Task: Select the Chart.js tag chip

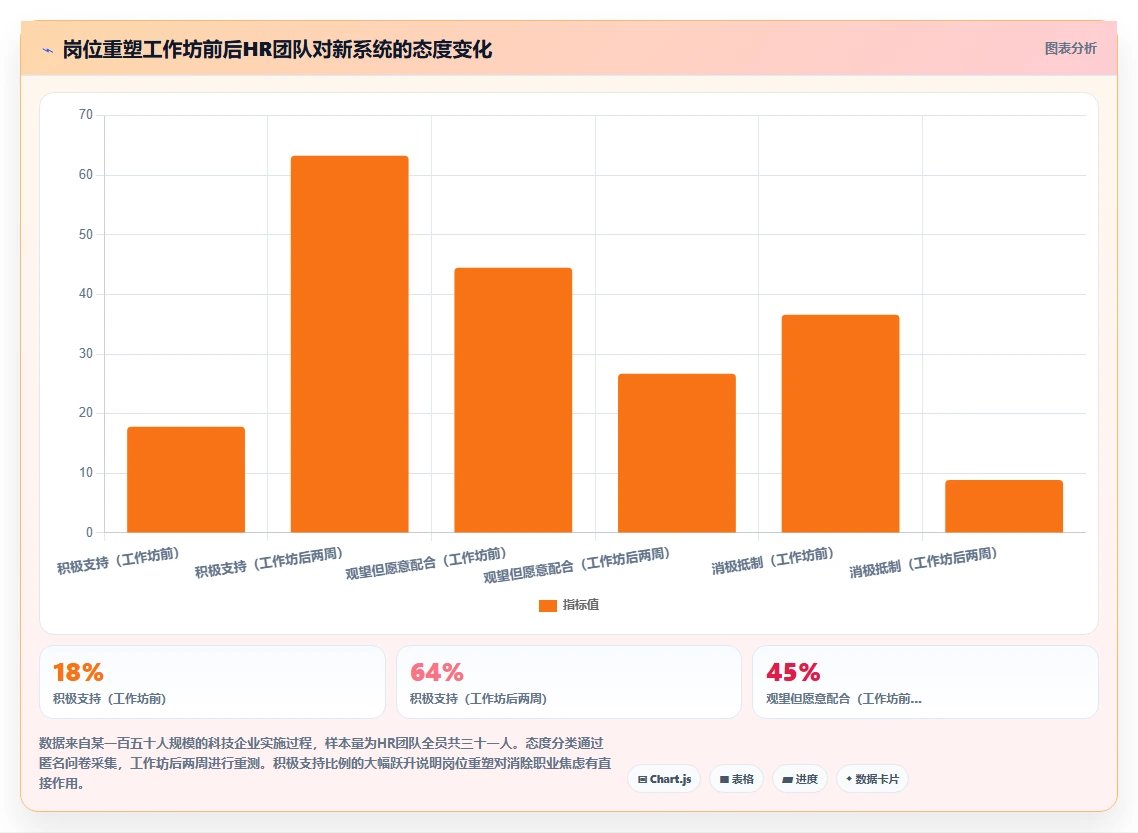Action: pos(664,779)
